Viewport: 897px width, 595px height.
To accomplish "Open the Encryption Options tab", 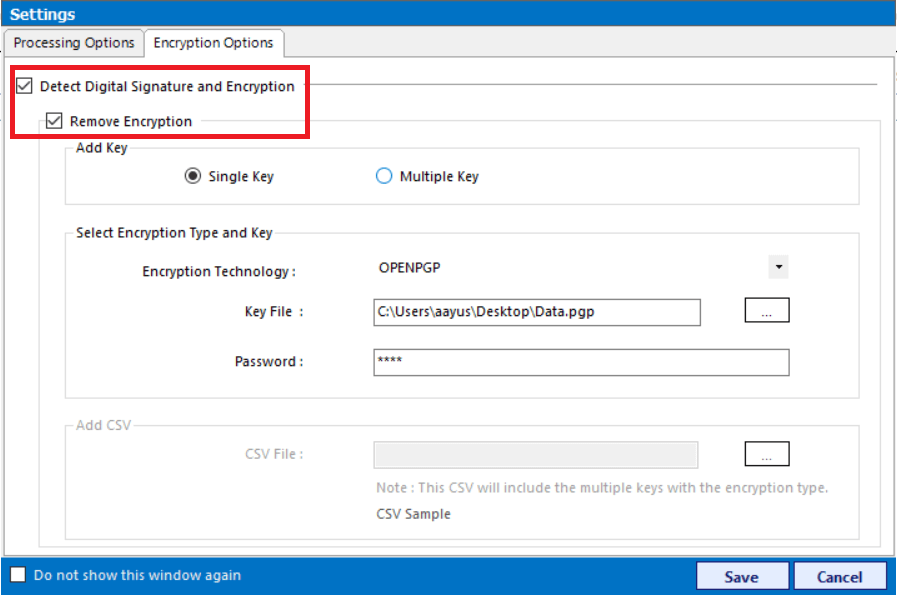I will [x=214, y=43].
